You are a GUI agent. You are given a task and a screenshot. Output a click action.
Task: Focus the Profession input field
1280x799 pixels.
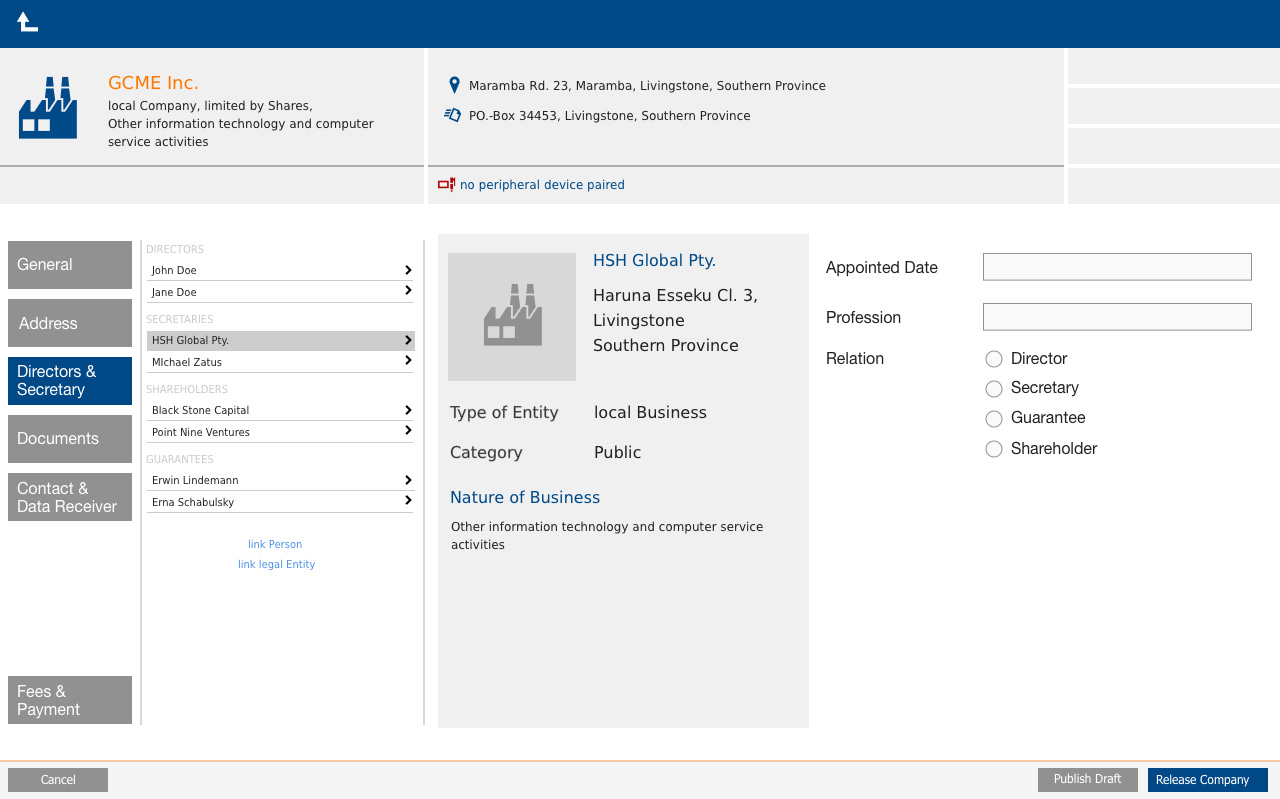click(1117, 317)
